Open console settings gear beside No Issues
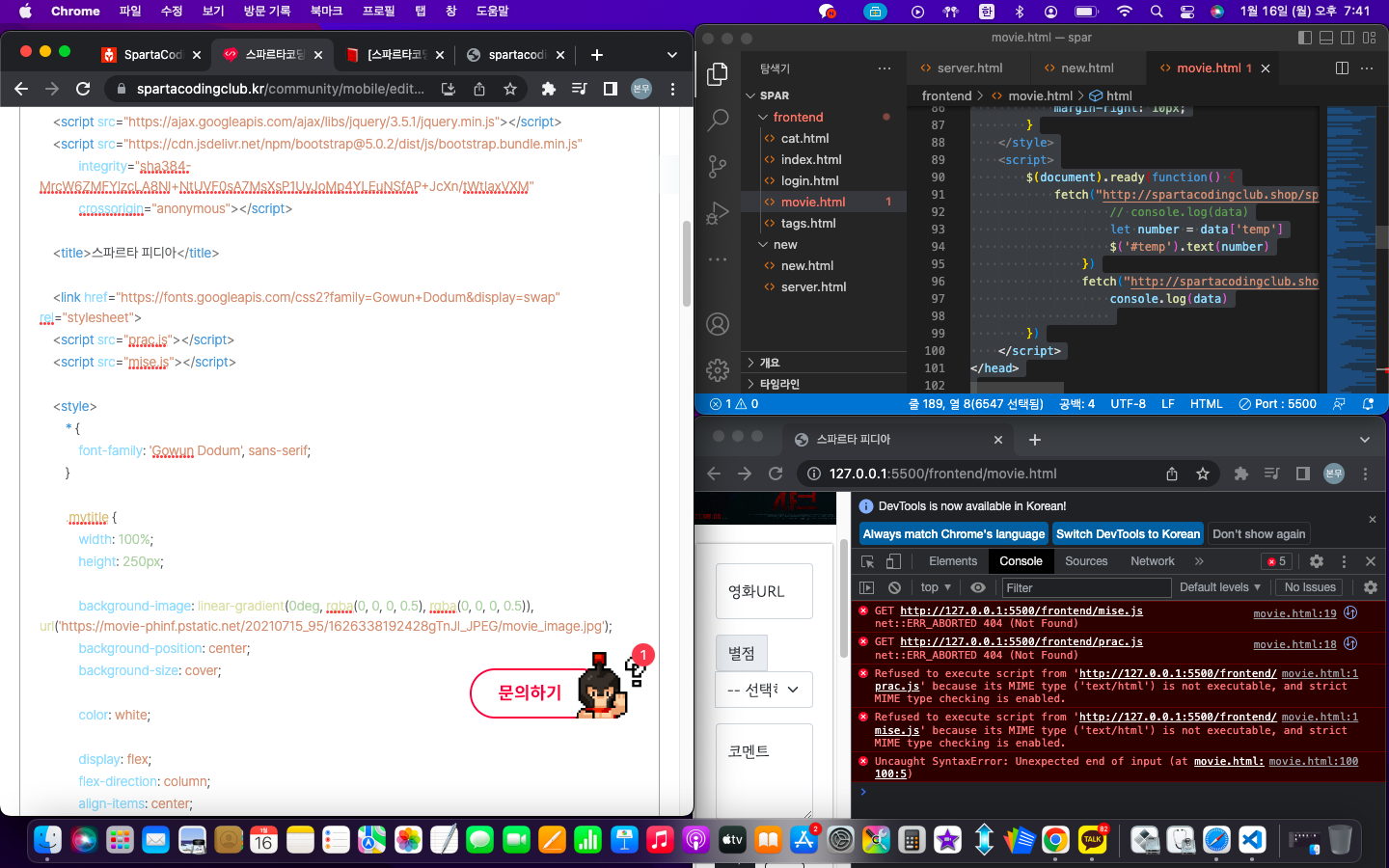The width and height of the screenshot is (1389, 868). [1371, 587]
